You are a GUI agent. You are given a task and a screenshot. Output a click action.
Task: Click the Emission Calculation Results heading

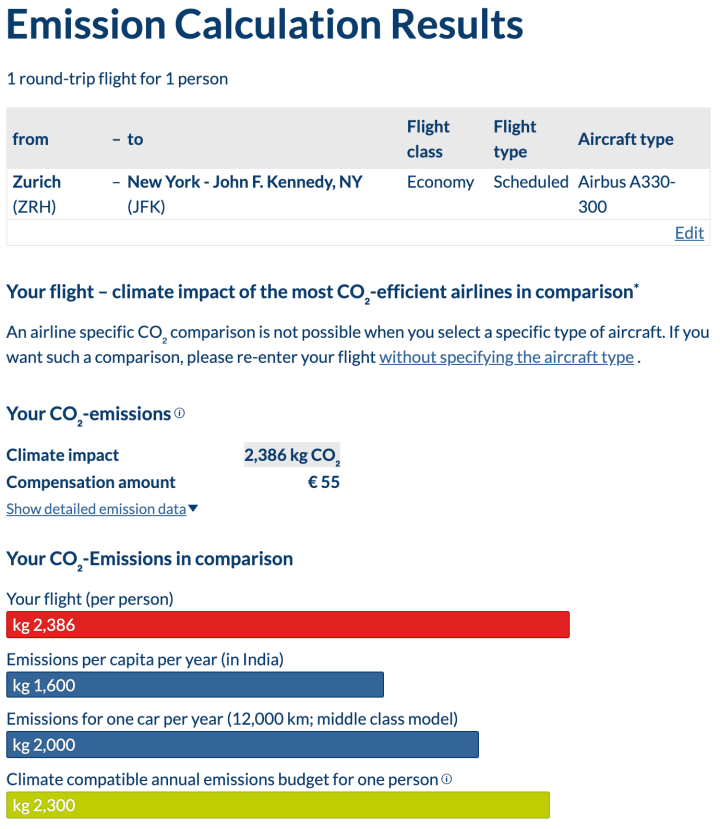[265, 25]
